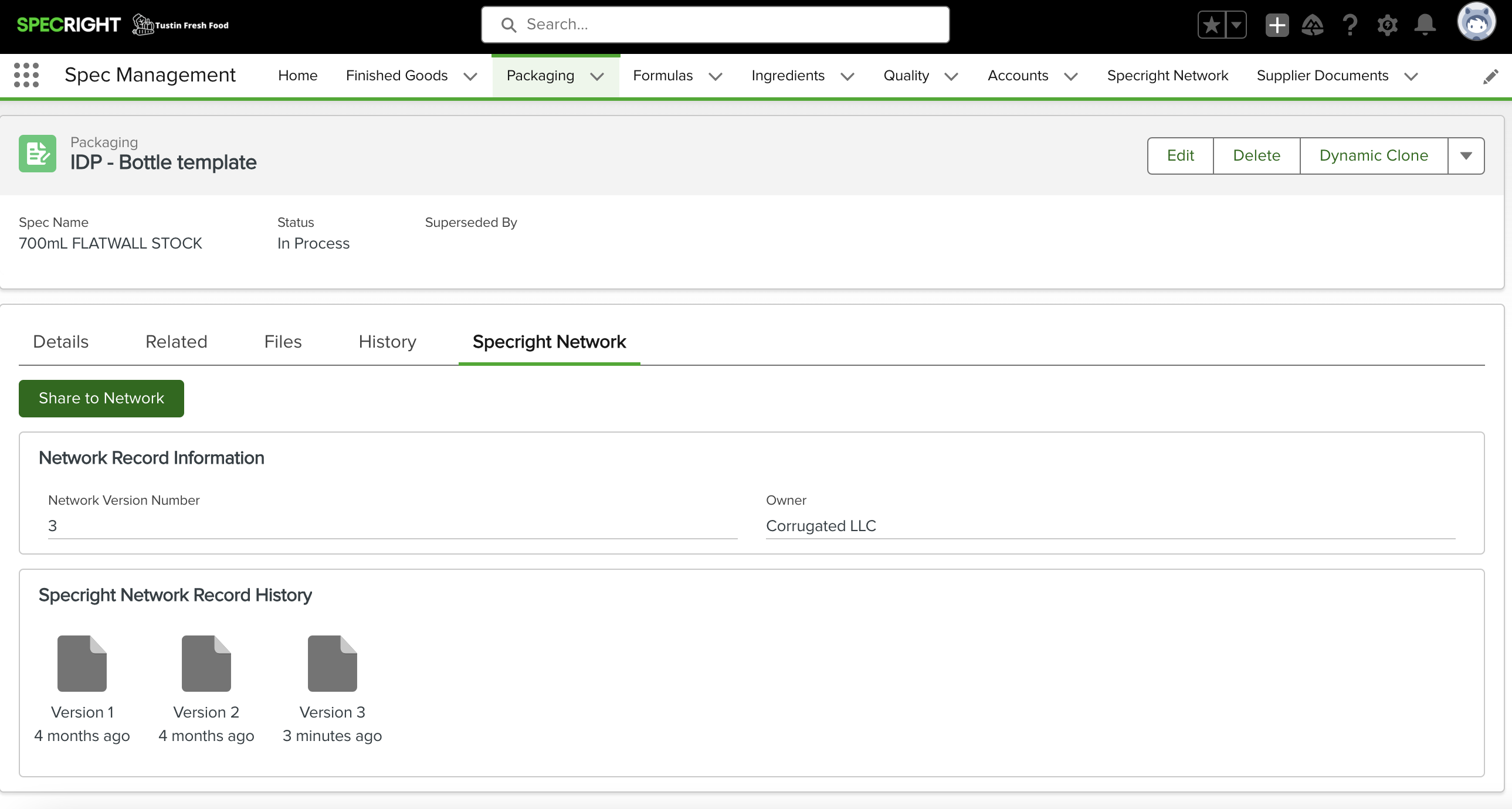Click the search magnifier icon
1512x809 pixels.
[508, 25]
